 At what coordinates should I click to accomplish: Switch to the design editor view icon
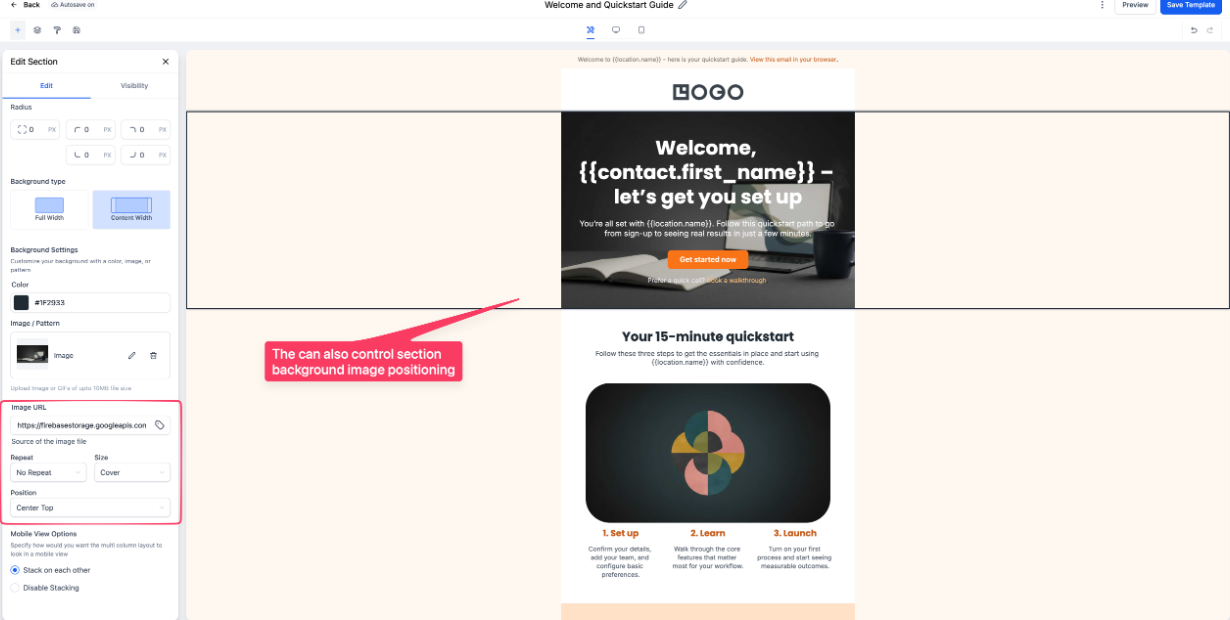tap(591, 30)
